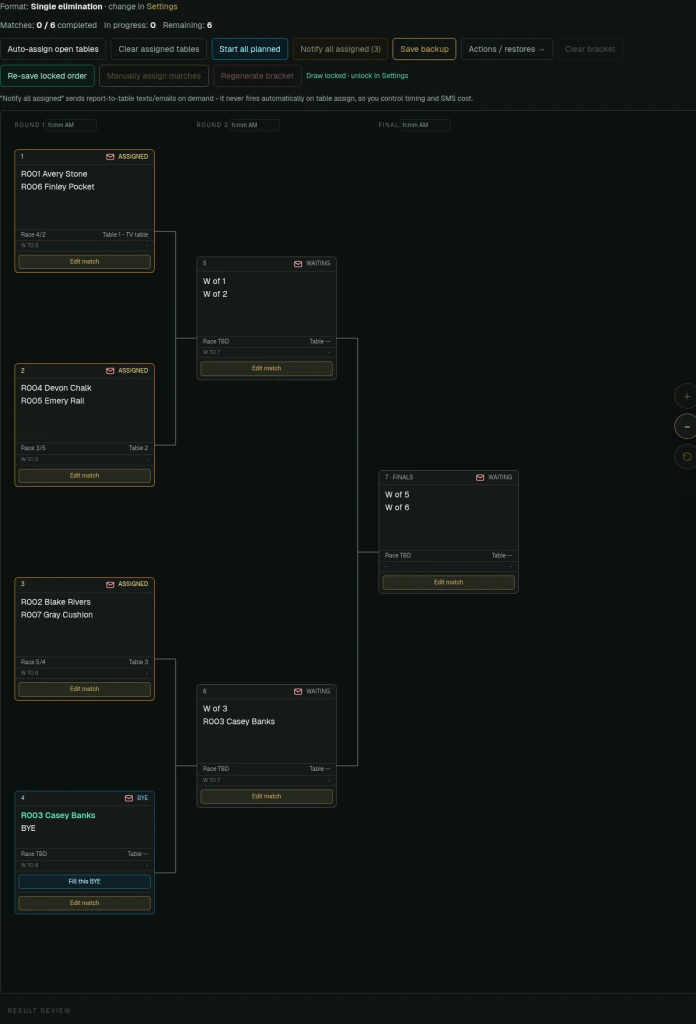The height and width of the screenshot is (1024, 696).
Task: Edit match 5 W of 1 vs W of 2
Action: coord(266,368)
